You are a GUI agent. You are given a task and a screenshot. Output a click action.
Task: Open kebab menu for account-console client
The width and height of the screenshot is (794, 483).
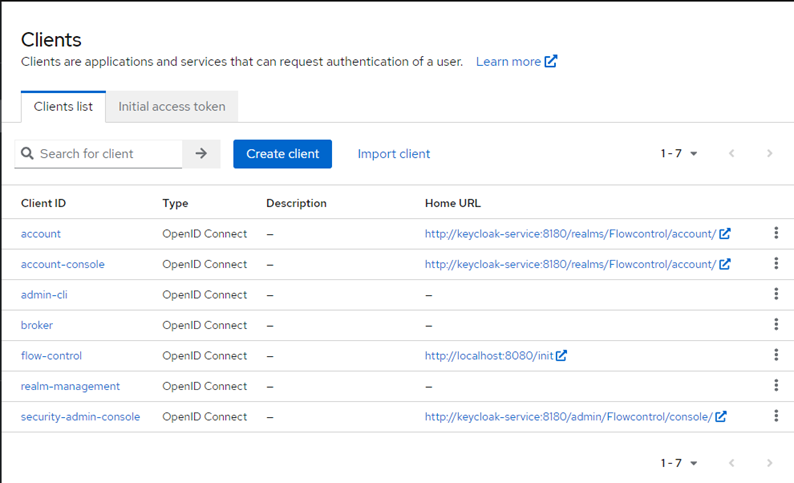point(776,264)
